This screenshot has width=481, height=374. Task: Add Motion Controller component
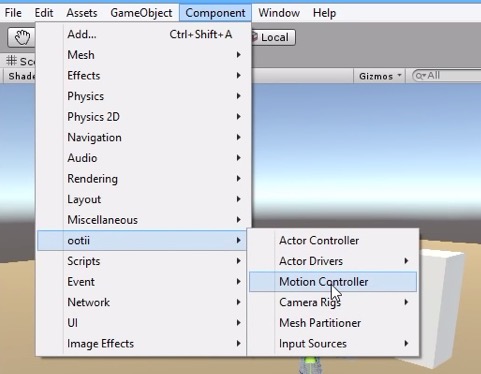pyautogui.click(x=333, y=282)
